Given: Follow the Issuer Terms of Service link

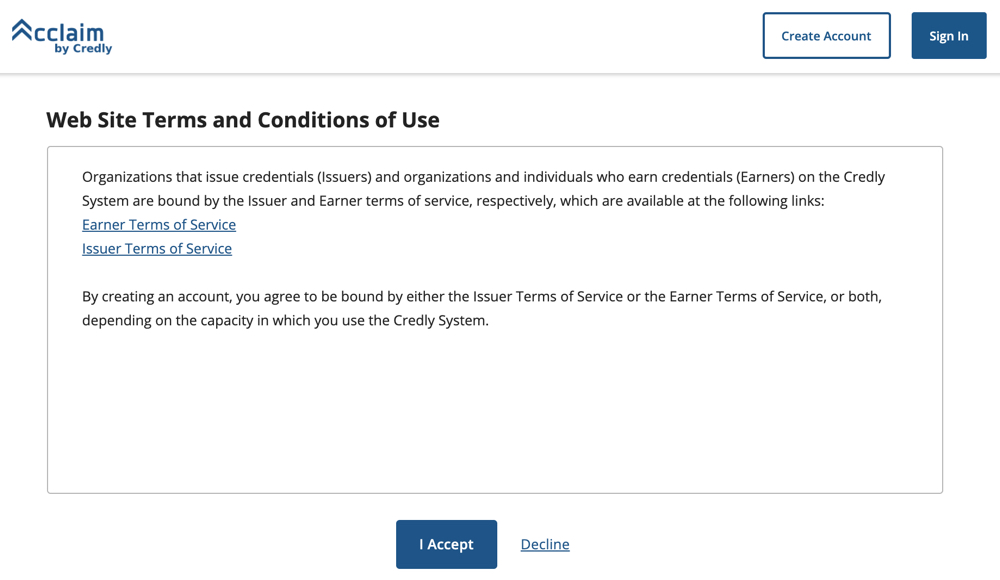Looking at the screenshot, I should click(157, 249).
